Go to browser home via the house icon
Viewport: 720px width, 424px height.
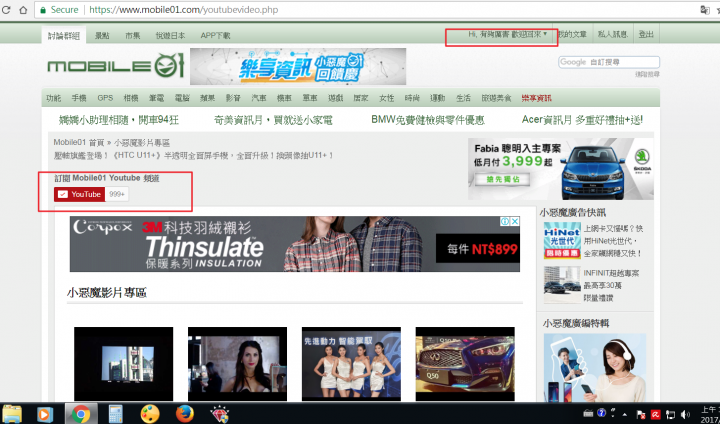coord(23,10)
